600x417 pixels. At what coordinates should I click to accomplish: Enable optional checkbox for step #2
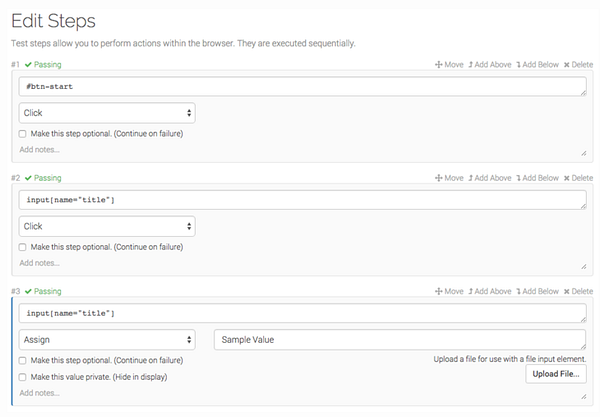point(23,247)
